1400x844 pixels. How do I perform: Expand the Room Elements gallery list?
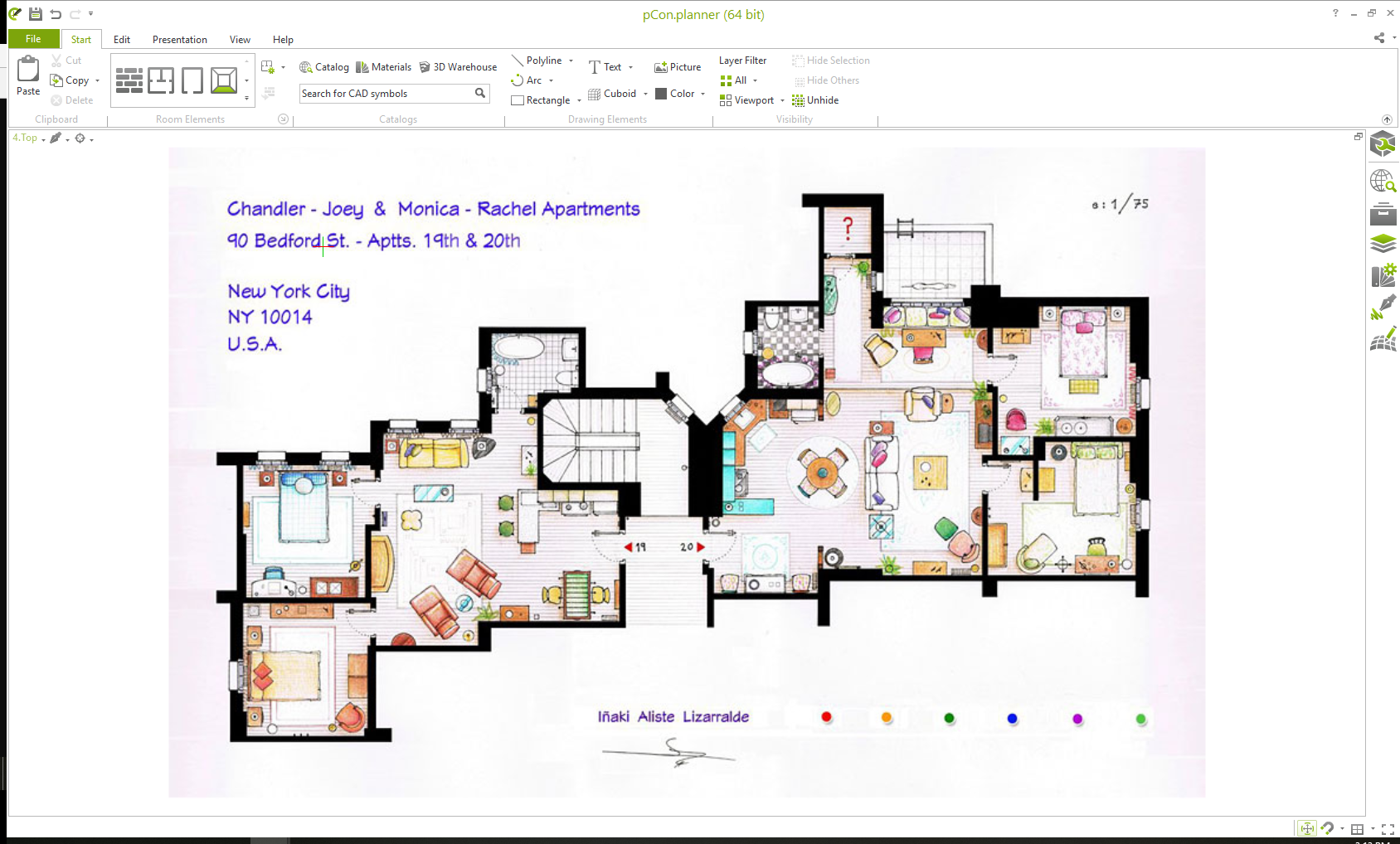pos(246,99)
